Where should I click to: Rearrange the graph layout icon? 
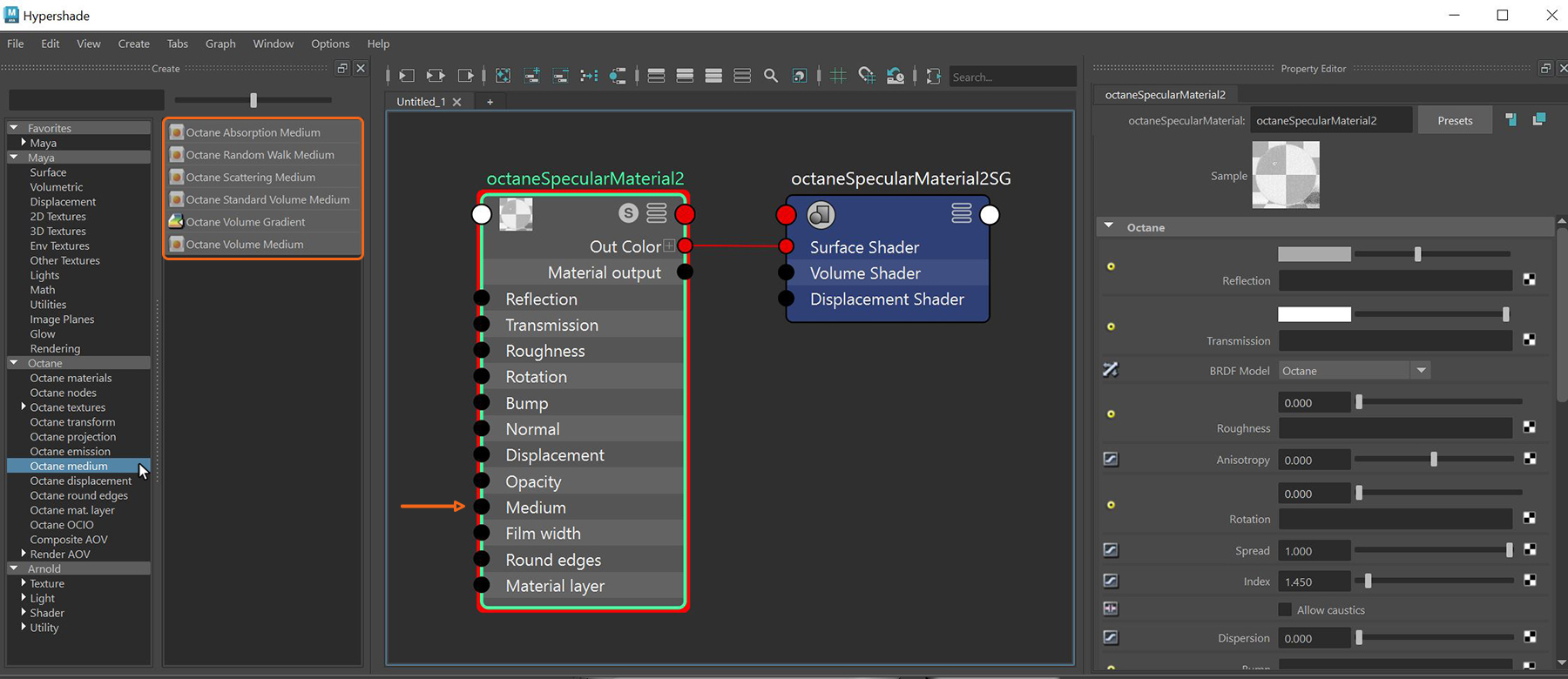pos(590,77)
